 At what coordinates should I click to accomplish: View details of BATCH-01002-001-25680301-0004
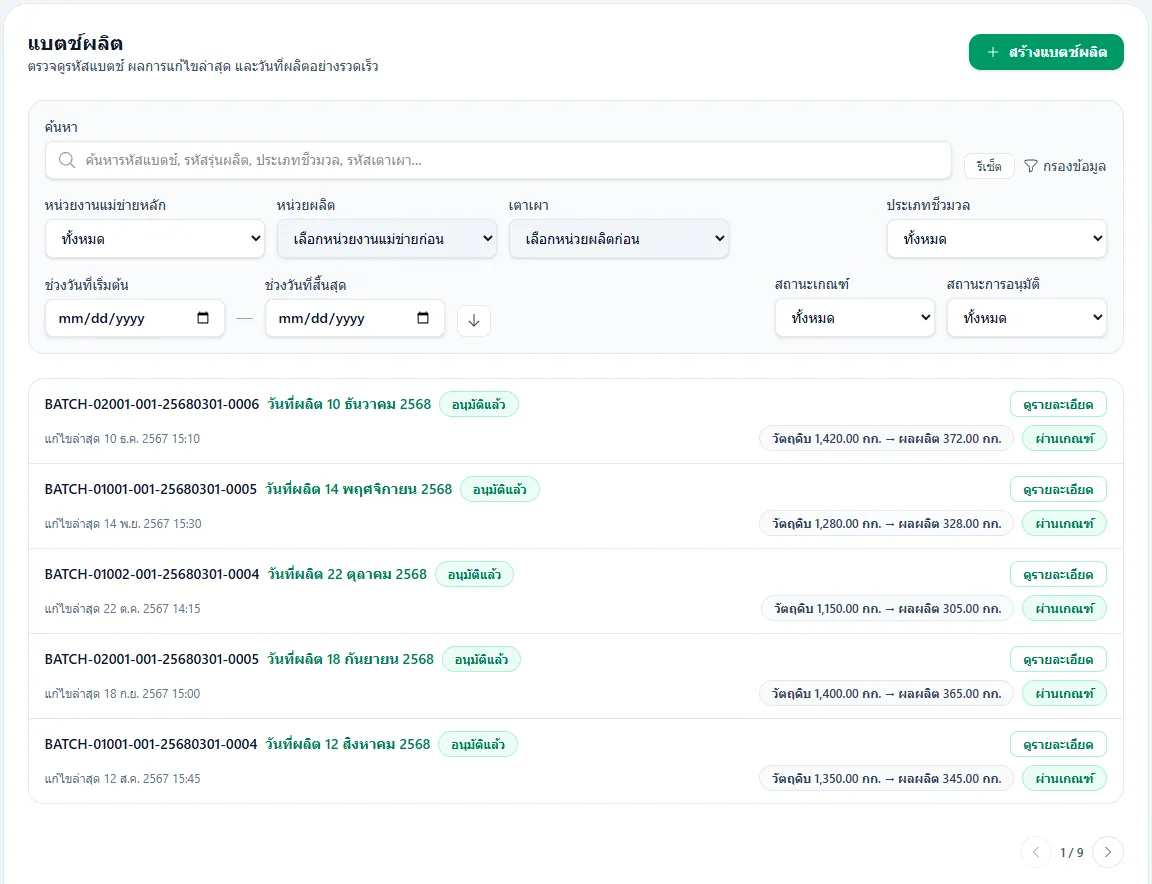(x=1058, y=575)
